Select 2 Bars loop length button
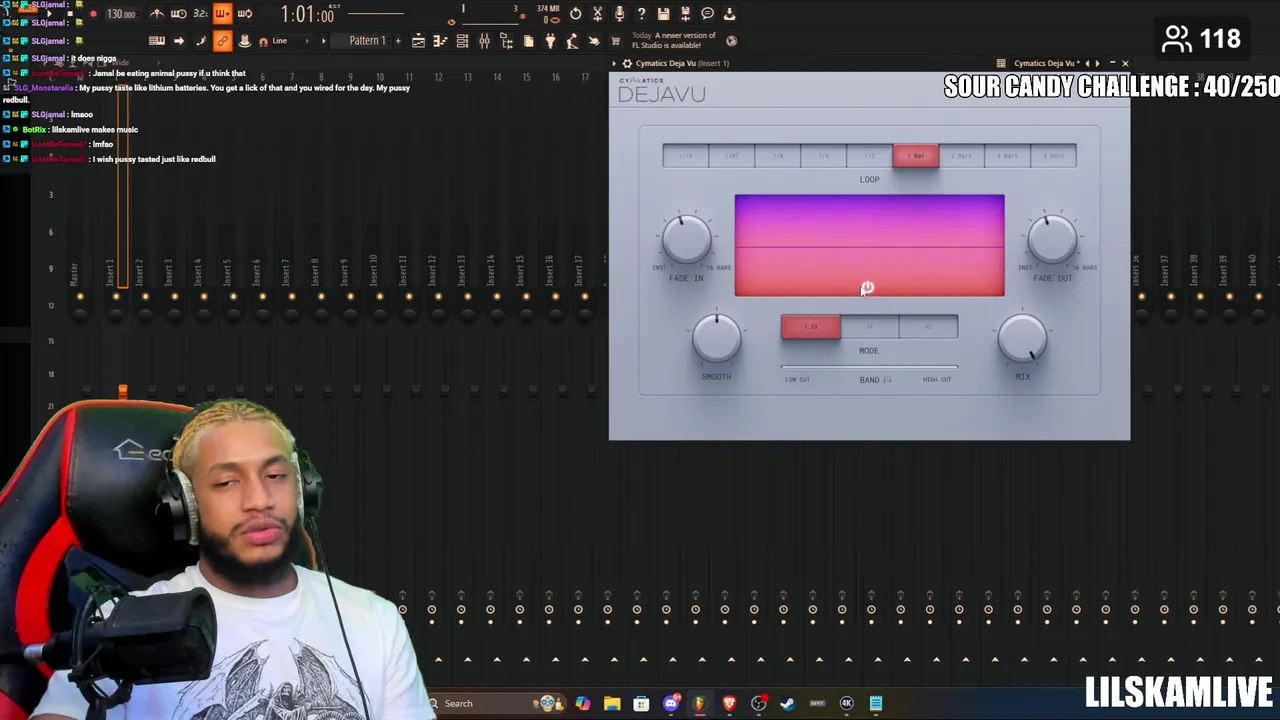Viewport: 1280px width, 720px height. pyautogui.click(x=962, y=156)
